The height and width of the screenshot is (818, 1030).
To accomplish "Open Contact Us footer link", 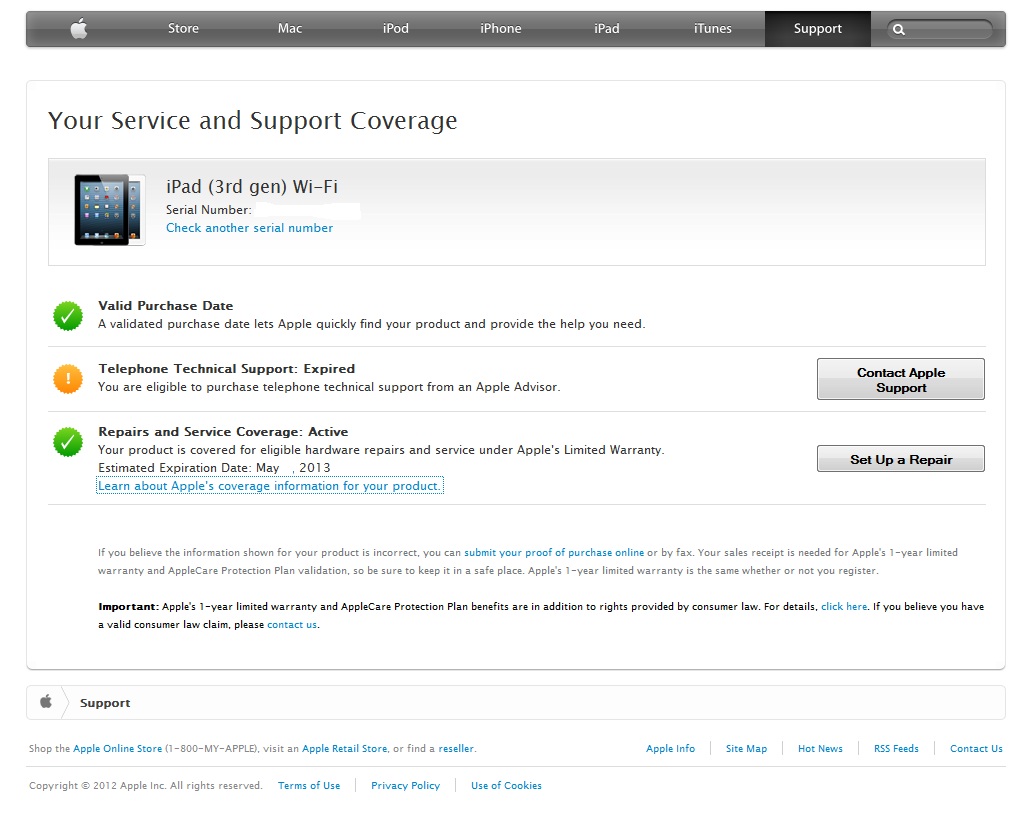I will tap(976, 748).
